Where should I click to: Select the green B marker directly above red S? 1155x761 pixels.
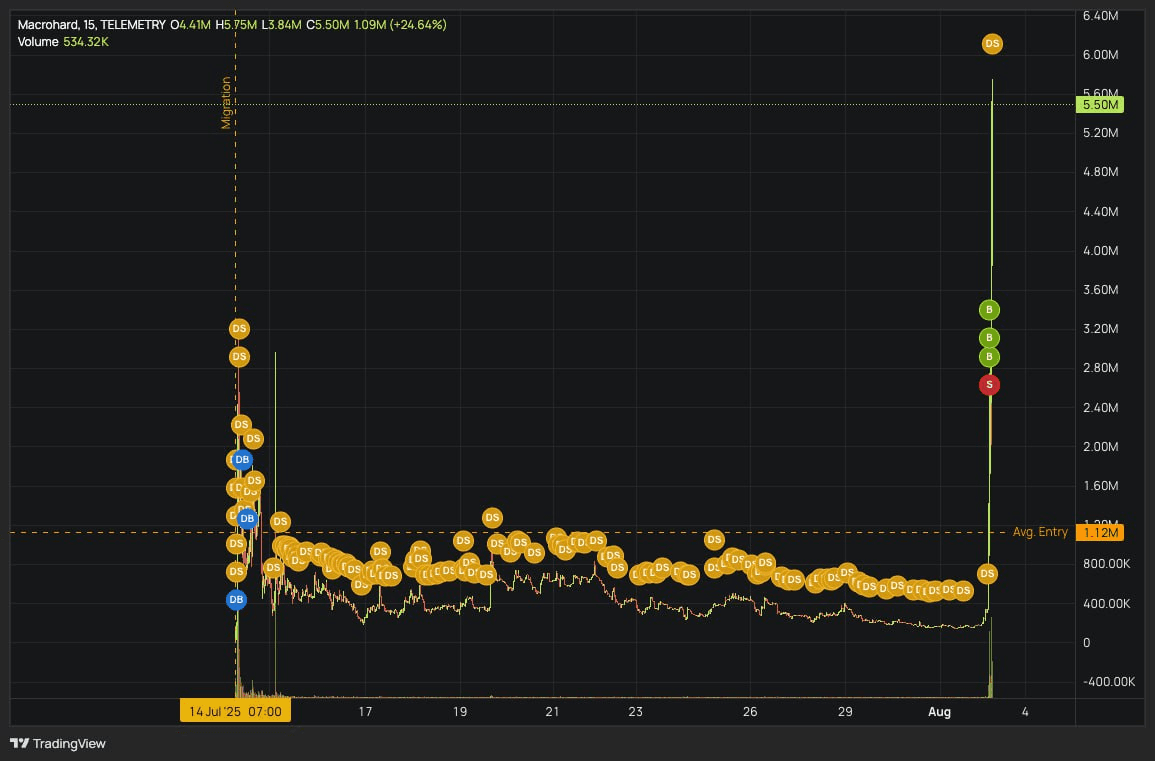point(989,357)
